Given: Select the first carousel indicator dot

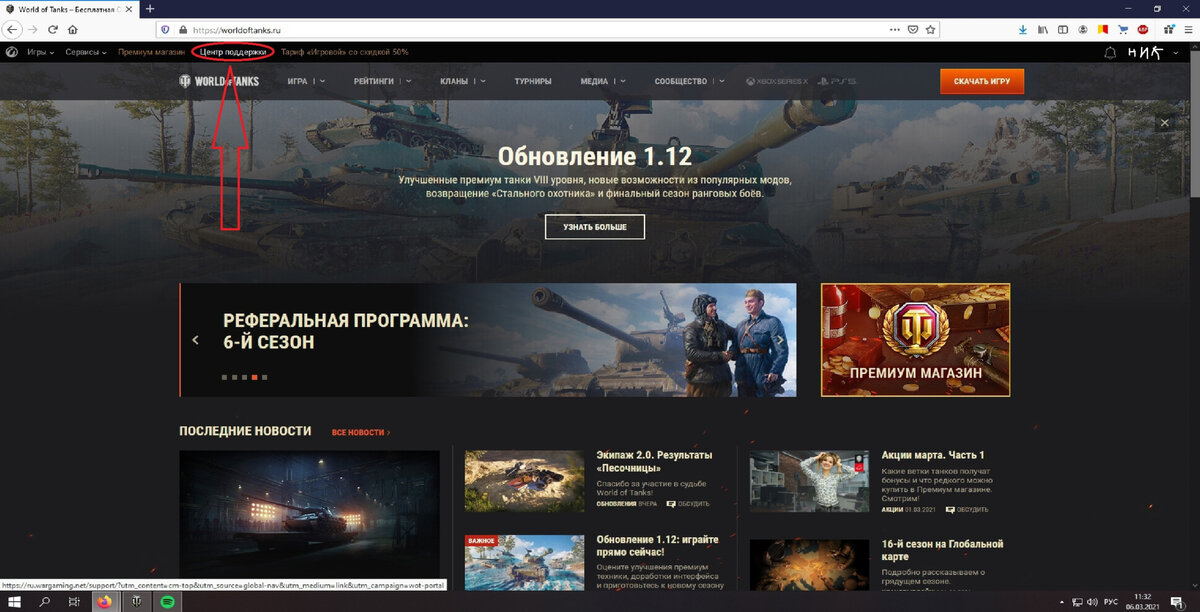Looking at the screenshot, I should point(224,377).
